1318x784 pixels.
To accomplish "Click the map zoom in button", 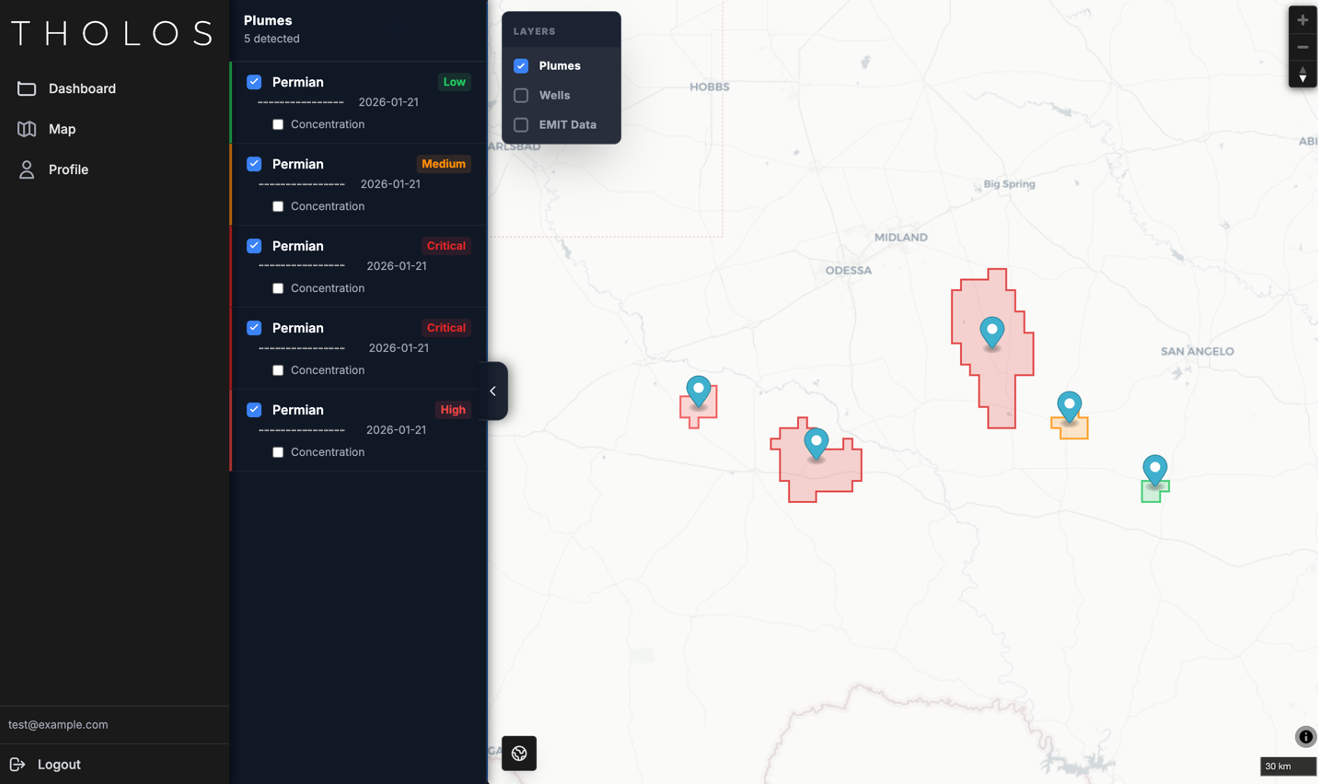I will [1302, 20].
